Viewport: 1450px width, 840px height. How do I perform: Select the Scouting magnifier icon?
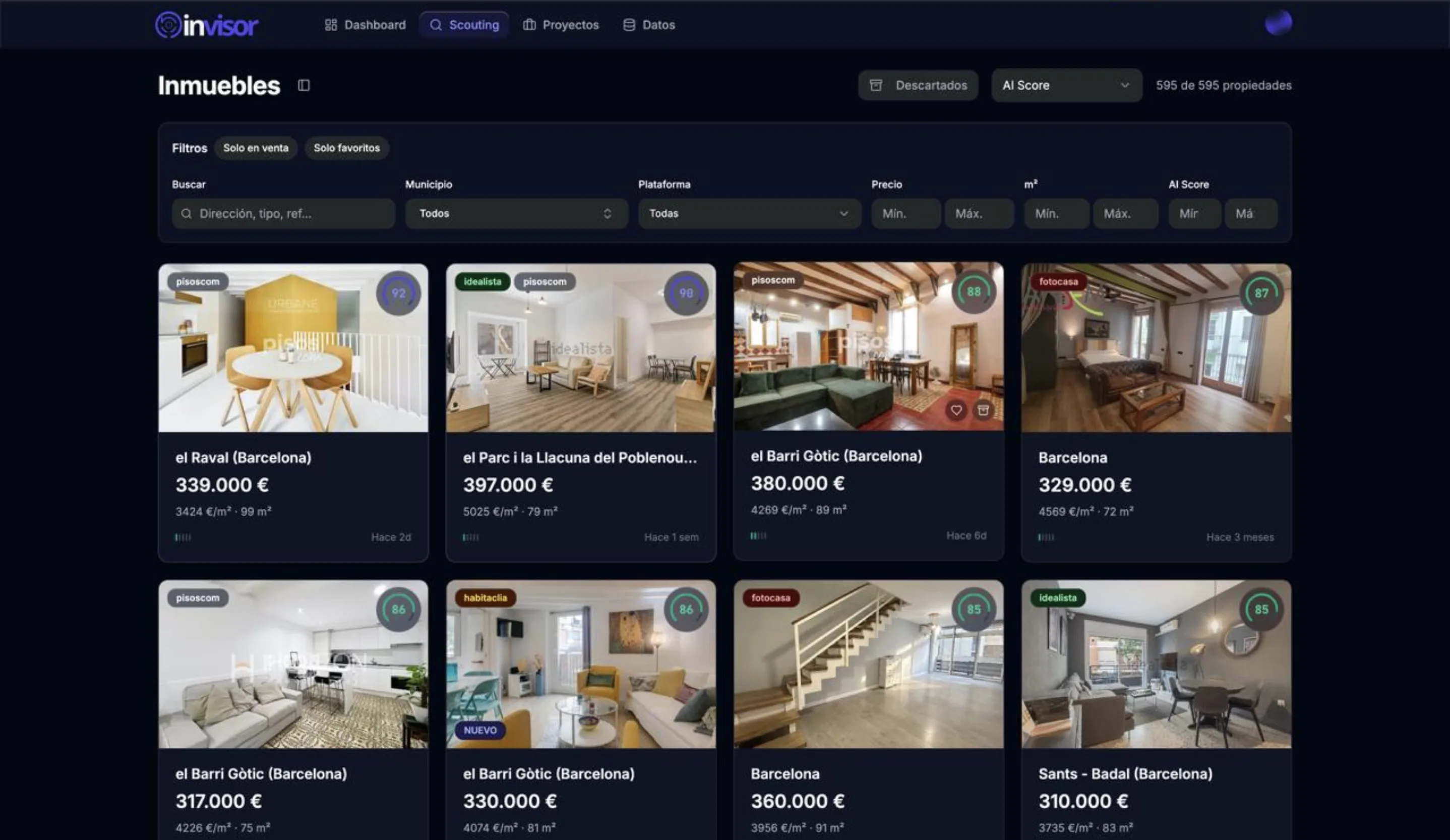pos(436,24)
